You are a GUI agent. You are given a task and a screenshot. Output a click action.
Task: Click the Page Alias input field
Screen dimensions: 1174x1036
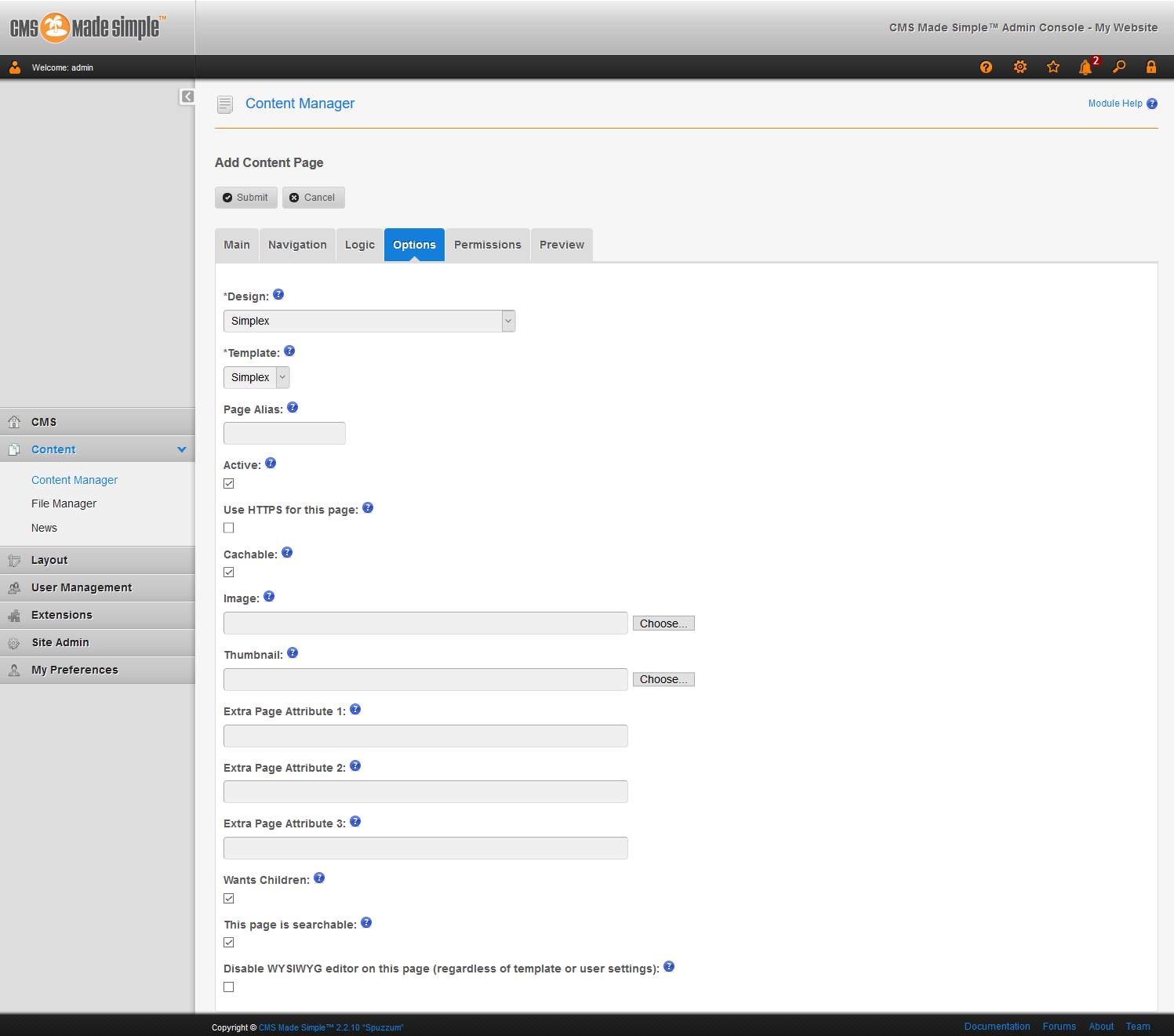tap(285, 434)
